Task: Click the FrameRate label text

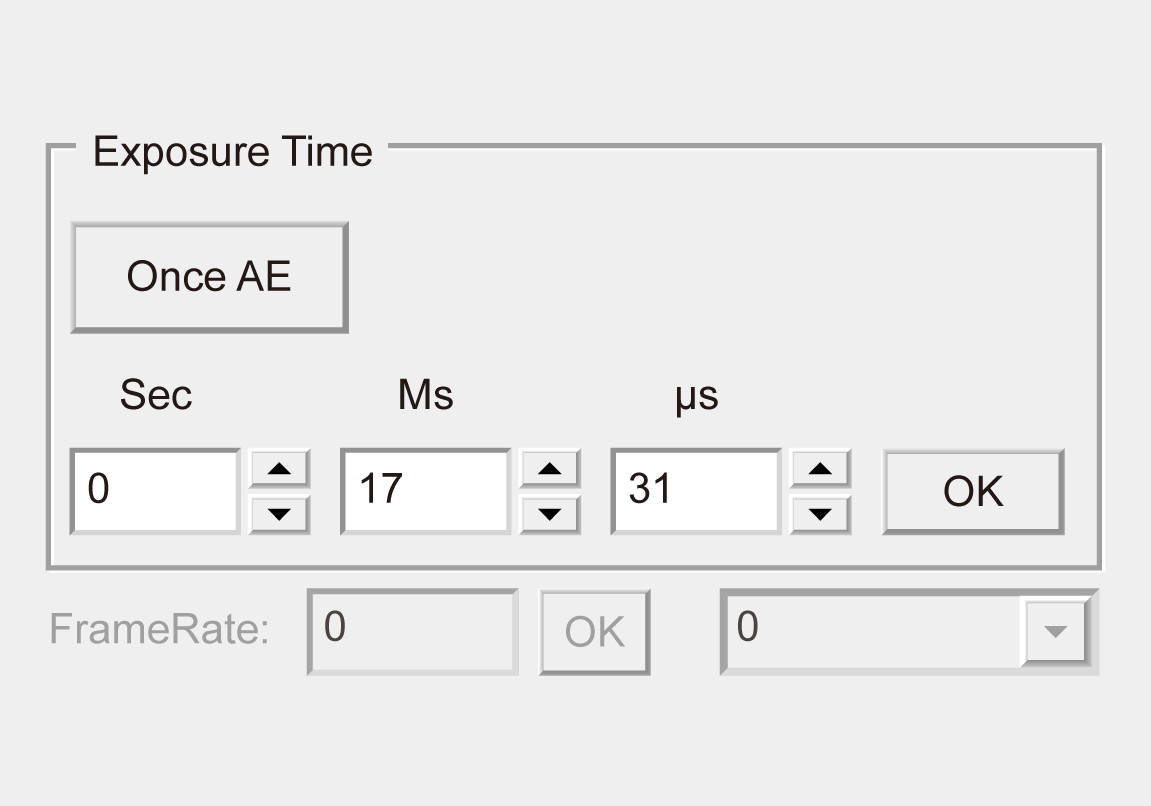Action: coord(160,630)
